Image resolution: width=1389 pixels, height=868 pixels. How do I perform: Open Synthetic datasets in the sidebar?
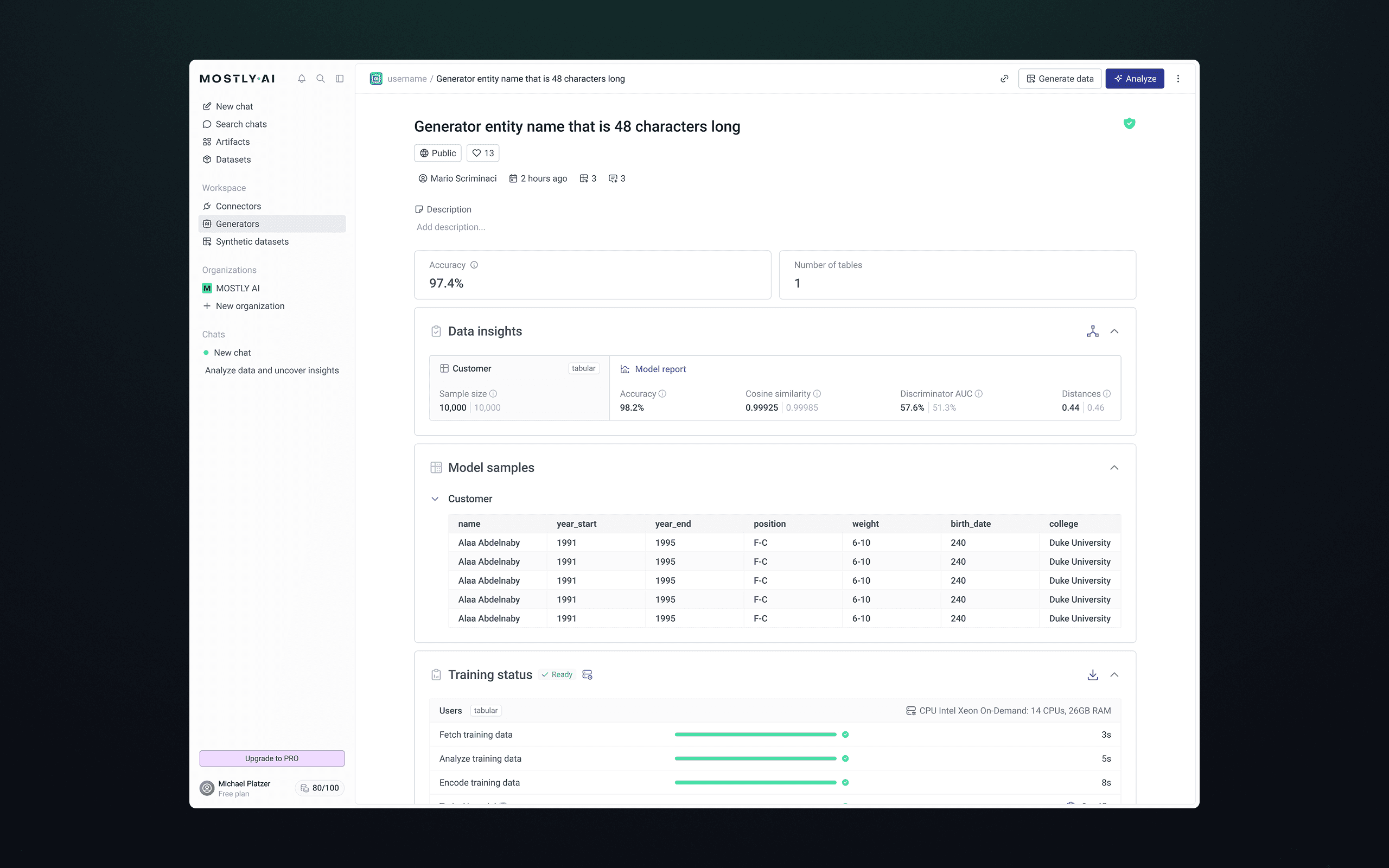[x=252, y=242]
